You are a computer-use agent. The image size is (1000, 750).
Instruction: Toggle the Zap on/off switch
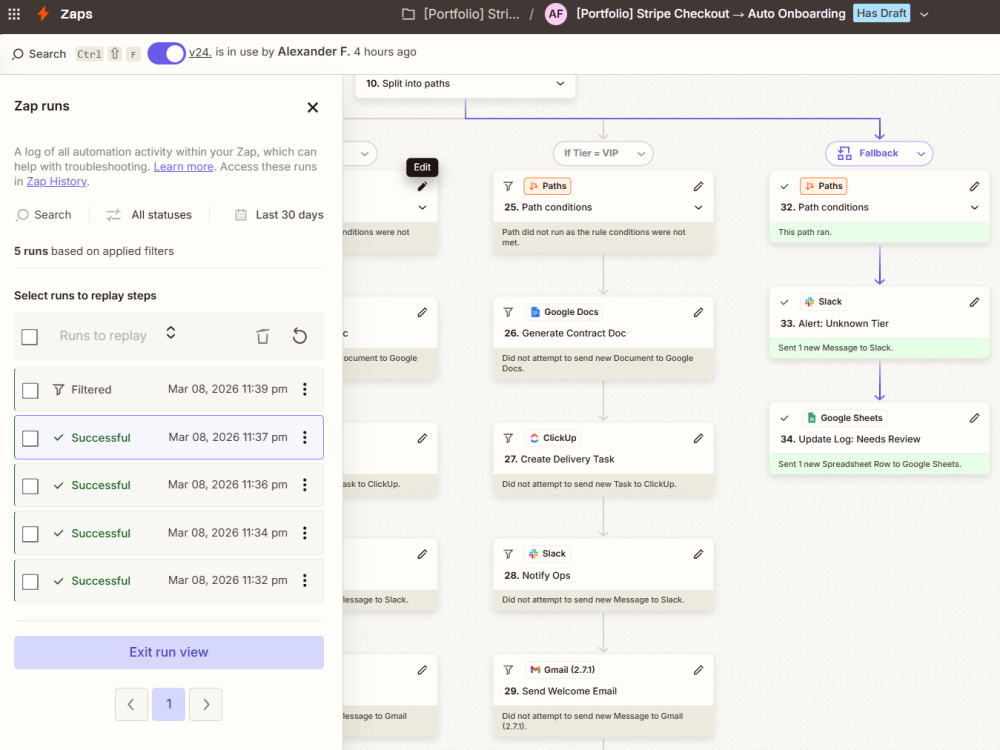(x=166, y=54)
